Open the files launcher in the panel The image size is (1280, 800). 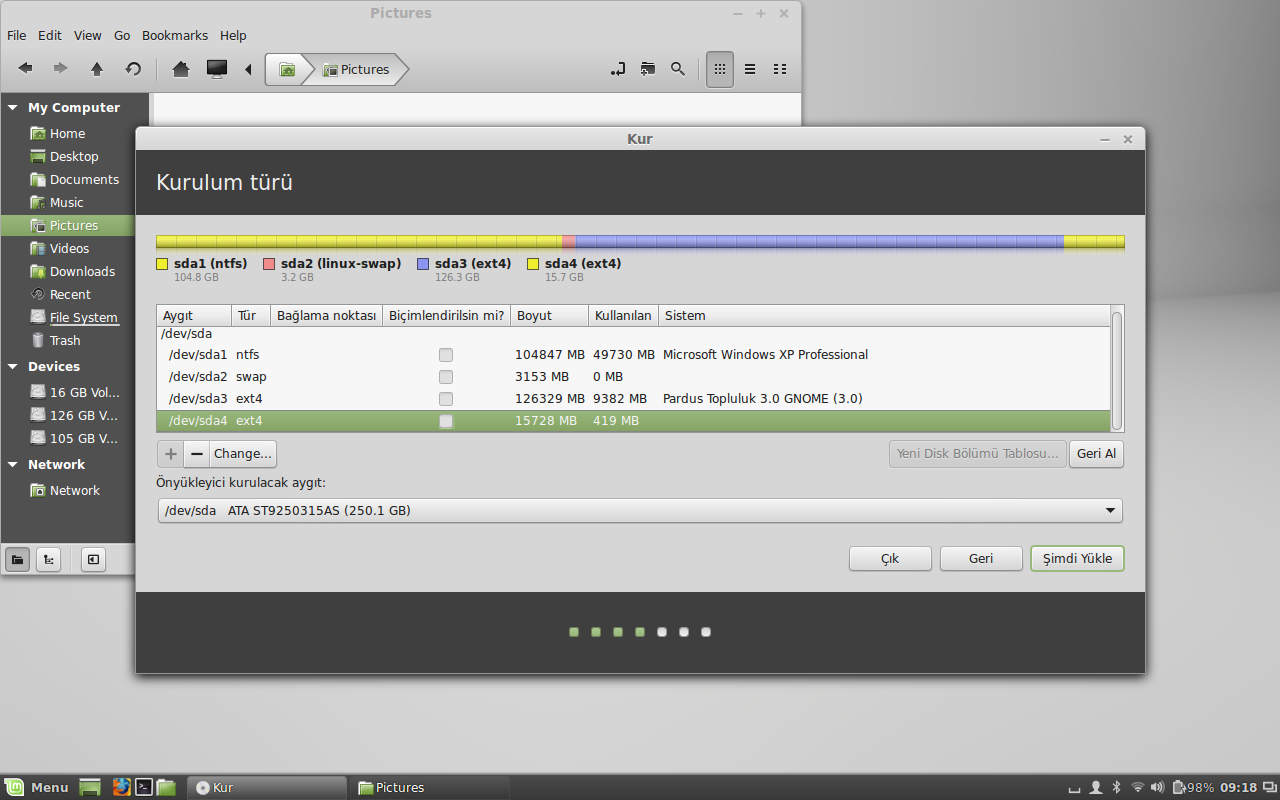[x=166, y=787]
